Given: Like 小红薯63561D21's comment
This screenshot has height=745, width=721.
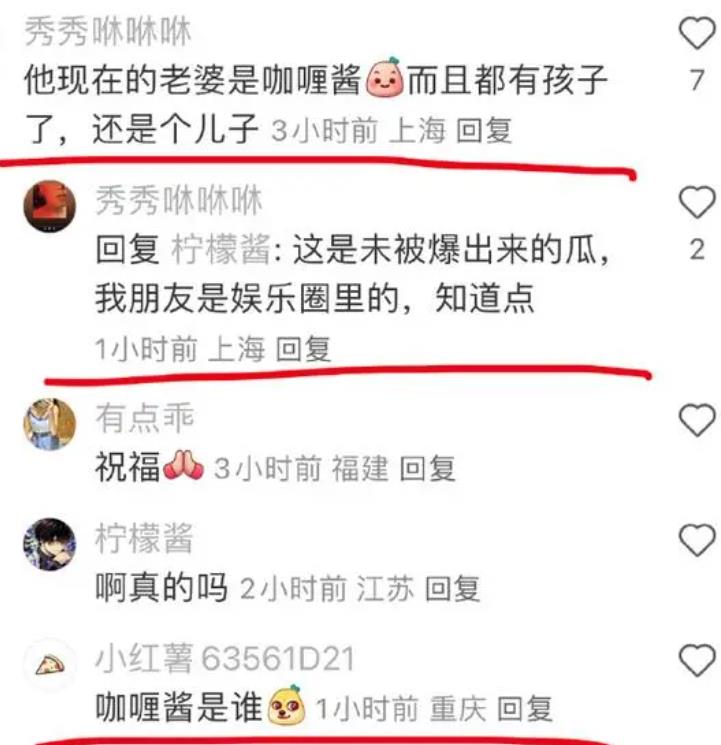Looking at the screenshot, I should click(697, 660).
